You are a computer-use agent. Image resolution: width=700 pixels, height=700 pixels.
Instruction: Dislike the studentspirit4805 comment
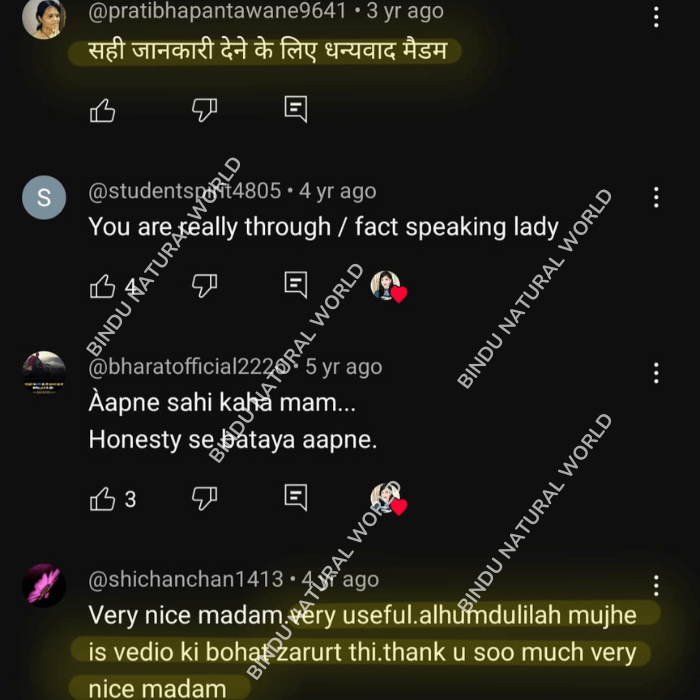[204, 285]
